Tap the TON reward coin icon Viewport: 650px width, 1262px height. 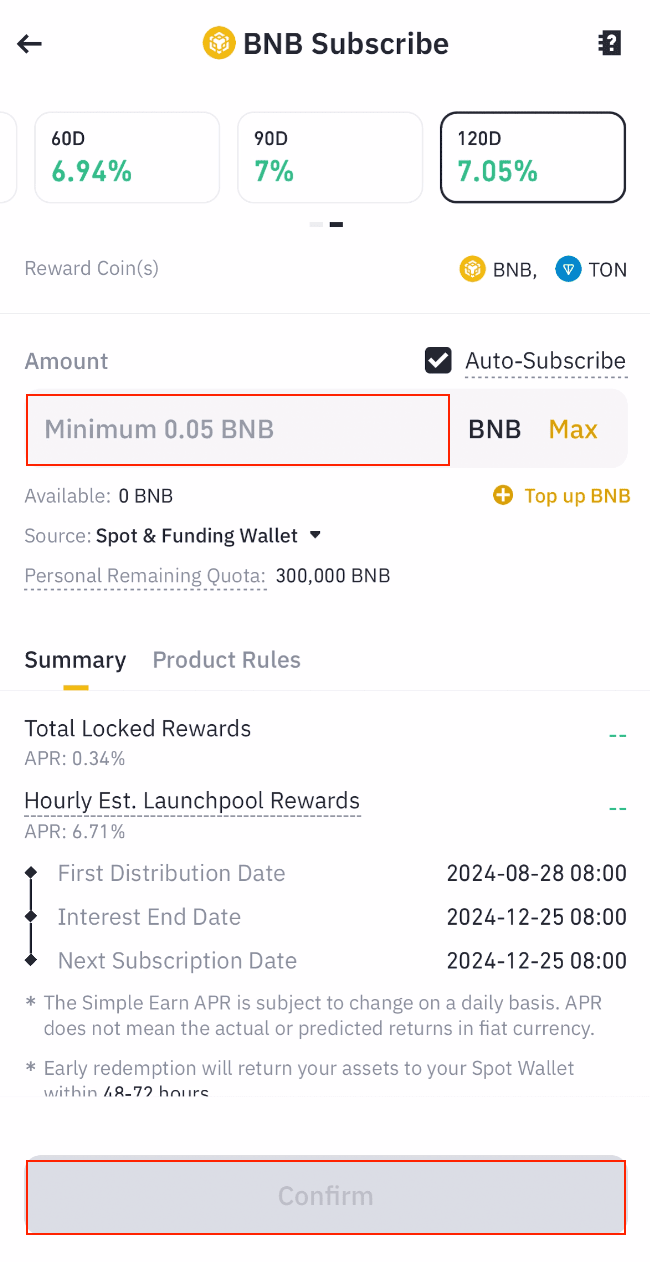click(x=568, y=269)
